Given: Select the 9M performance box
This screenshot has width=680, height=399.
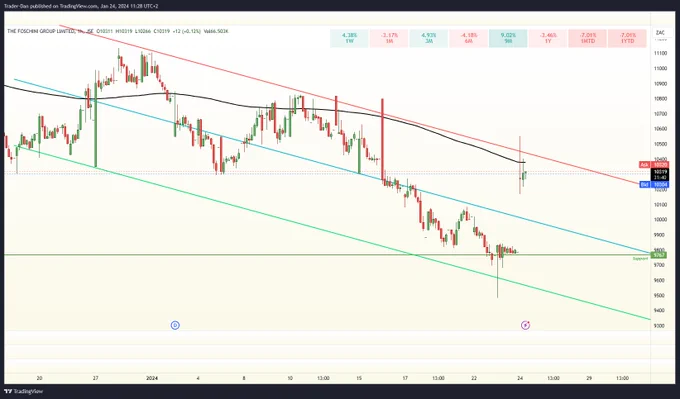Looking at the screenshot, I should (508, 38).
